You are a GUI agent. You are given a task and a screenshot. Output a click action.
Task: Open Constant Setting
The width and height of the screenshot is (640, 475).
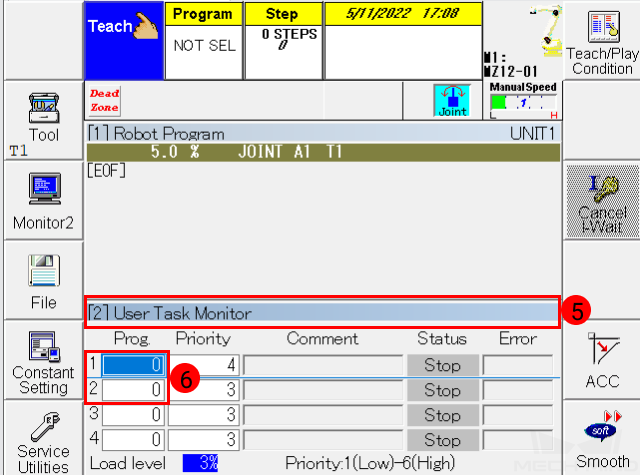point(43,360)
